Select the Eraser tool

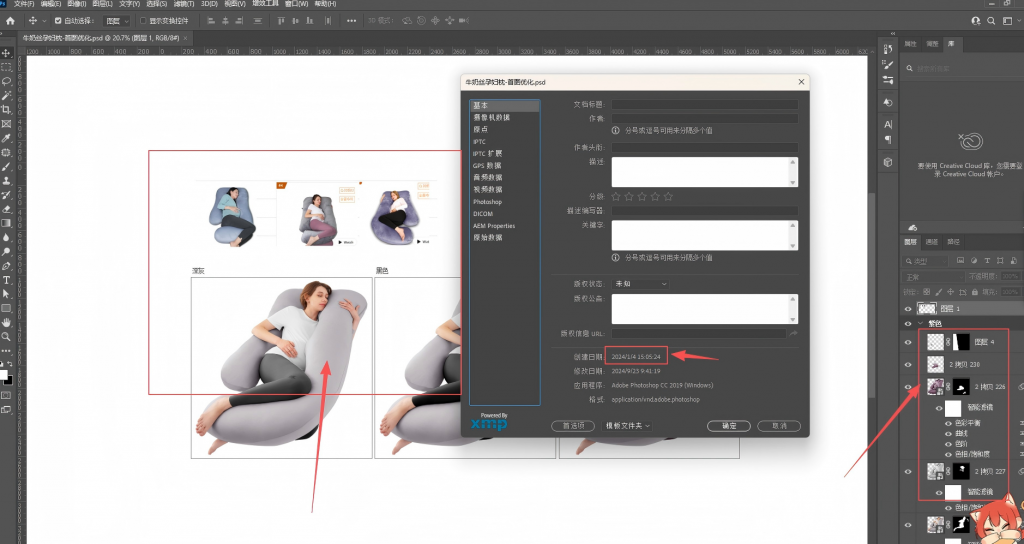(x=7, y=209)
